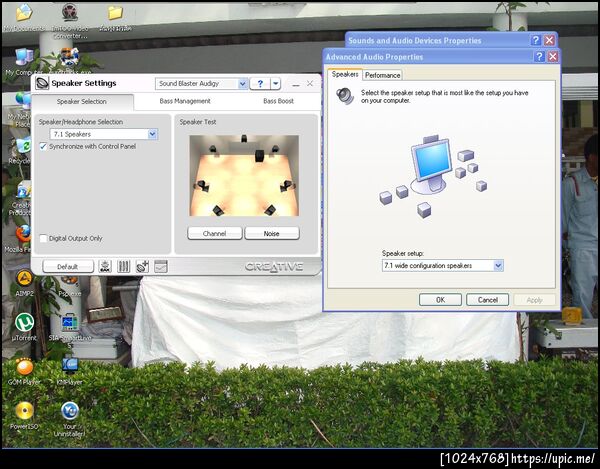600x469 pixels.
Task: Click the speaker icon beside the setup instructions
Action: point(345,96)
